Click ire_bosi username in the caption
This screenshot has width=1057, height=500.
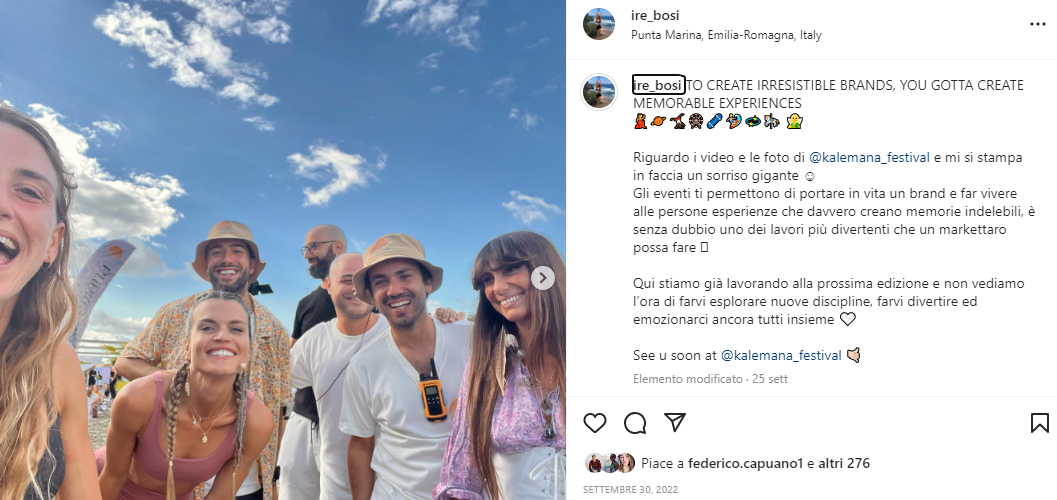(657, 86)
